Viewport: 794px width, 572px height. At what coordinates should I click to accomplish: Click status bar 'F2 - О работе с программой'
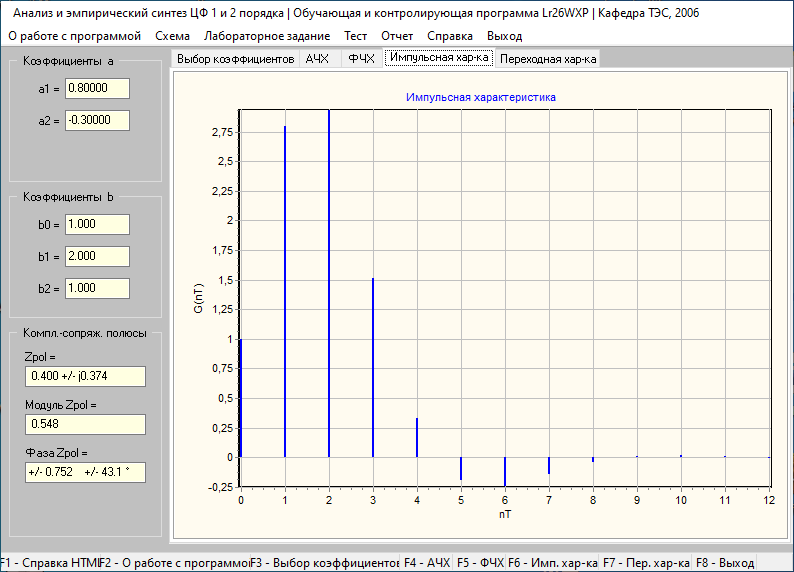(x=175, y=563)
